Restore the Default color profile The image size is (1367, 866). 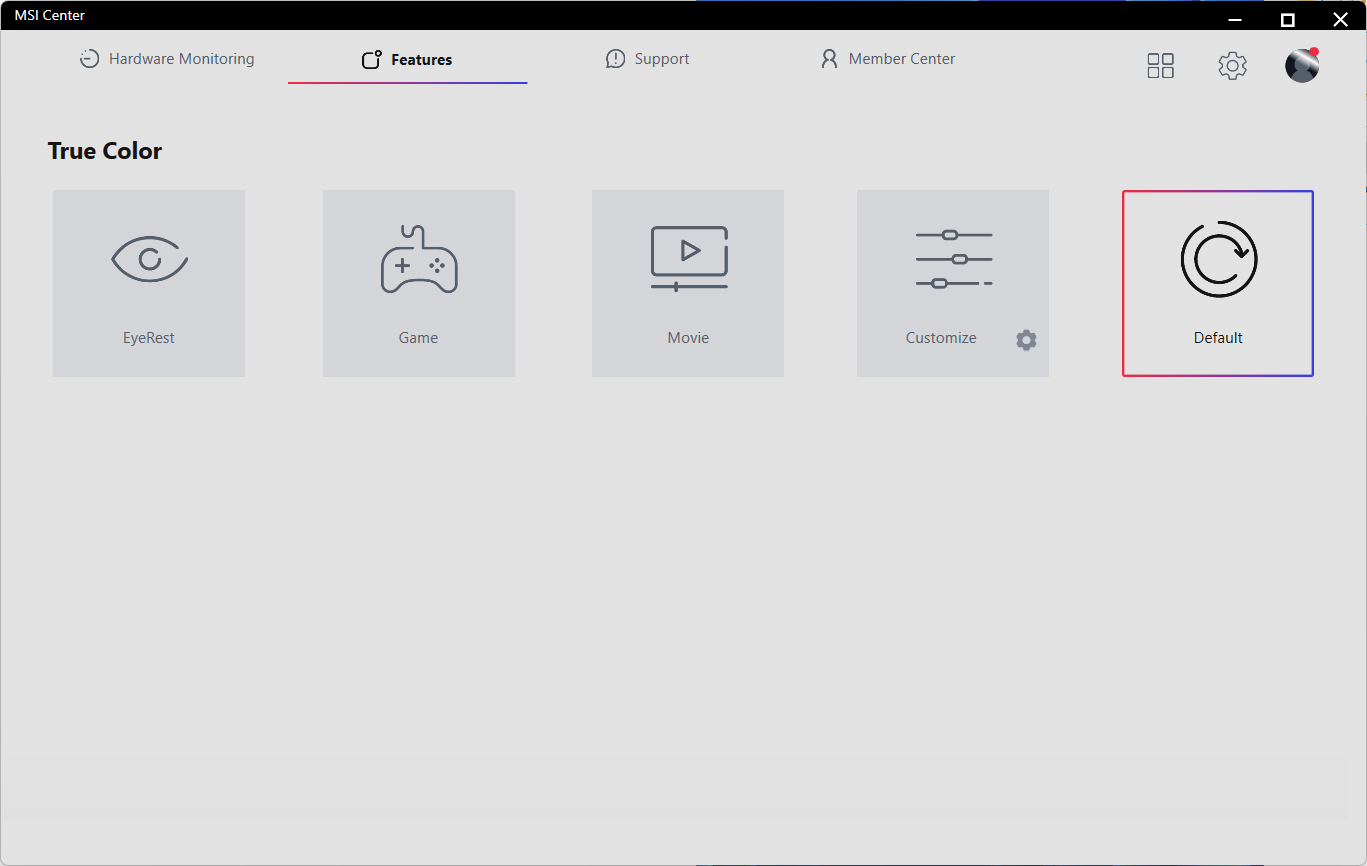1218,283
